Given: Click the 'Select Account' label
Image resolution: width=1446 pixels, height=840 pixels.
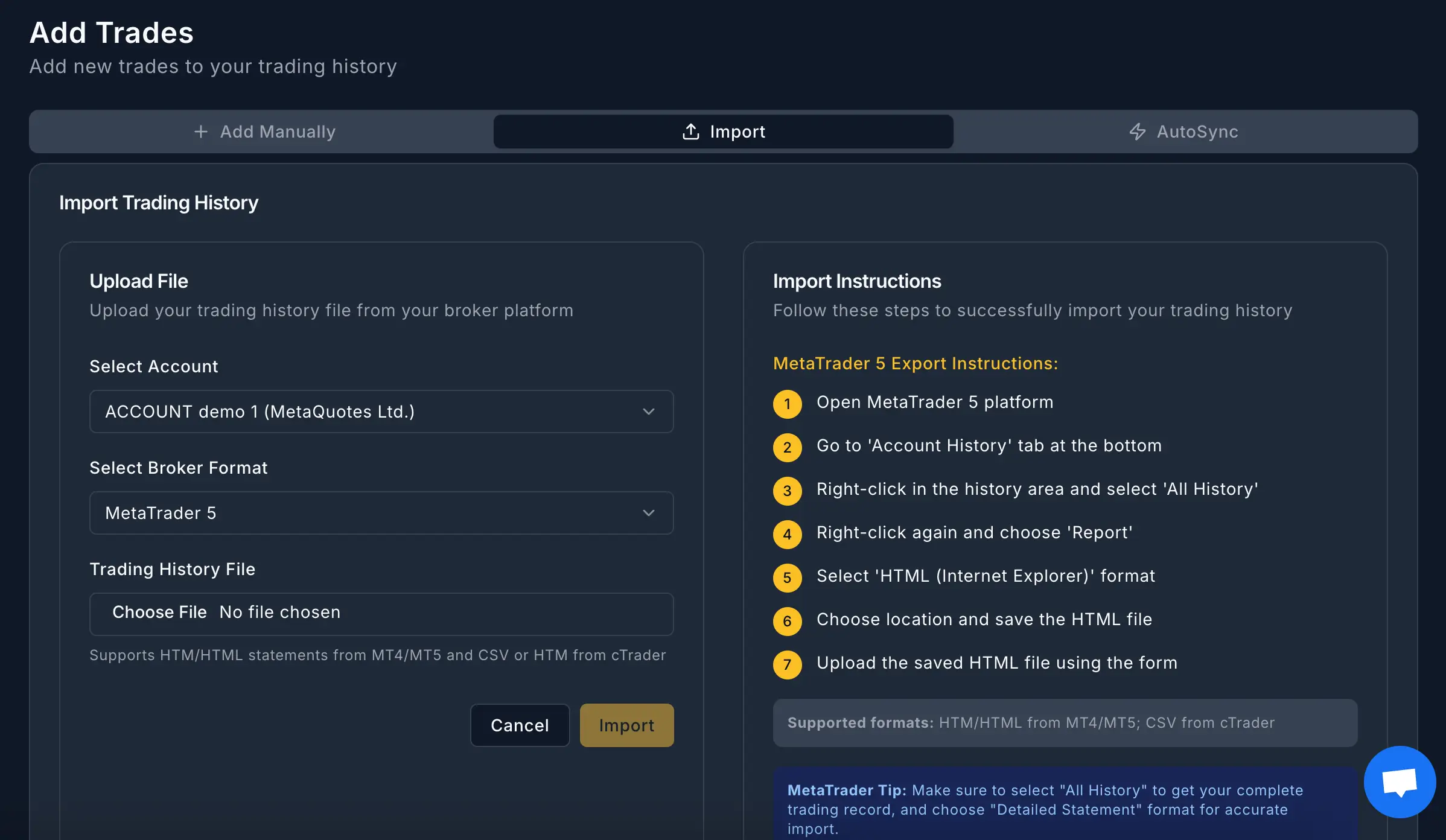Looking at the screenshot, I should 154,366.
